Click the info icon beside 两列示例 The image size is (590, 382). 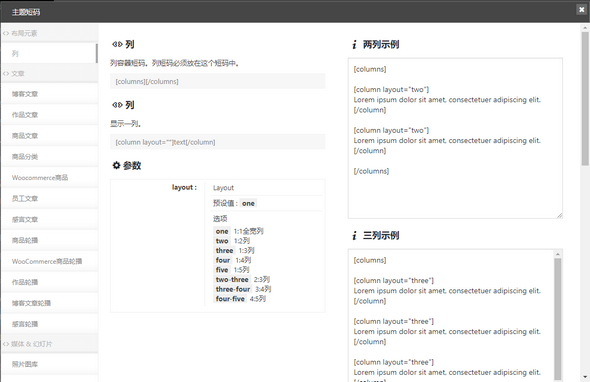[354, 45]
